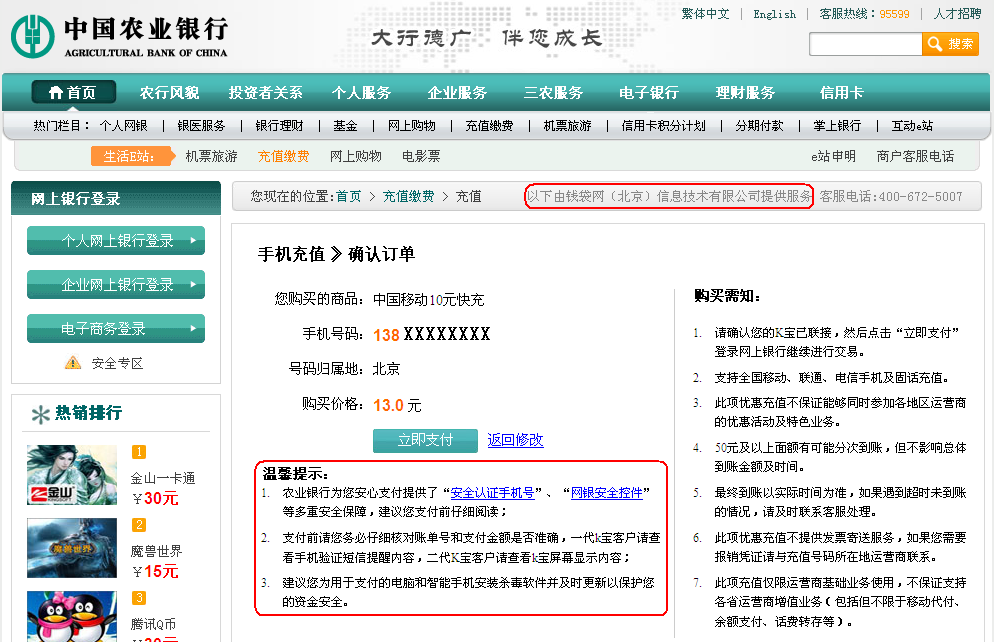
Task: Click 银行理财 in hot columns
Action: [279, 125]
